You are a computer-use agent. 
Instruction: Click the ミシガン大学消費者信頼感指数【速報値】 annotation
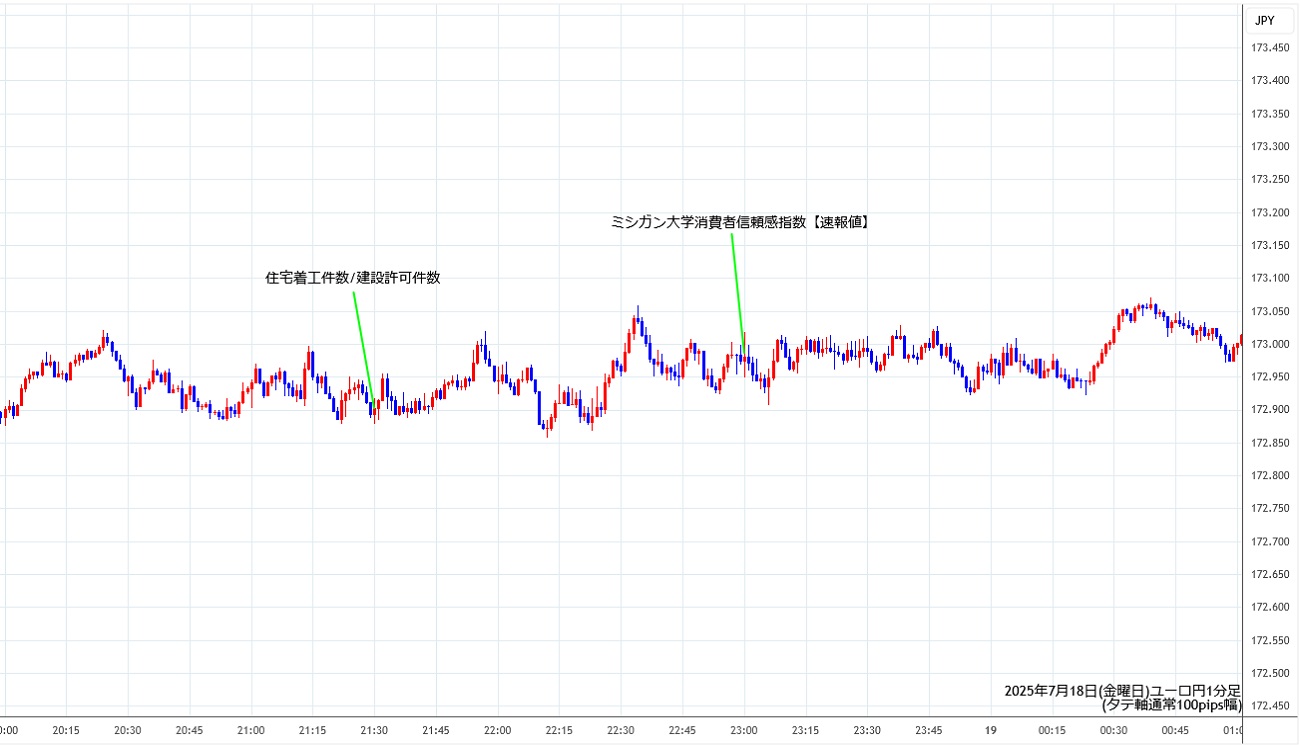click(741, 223)
